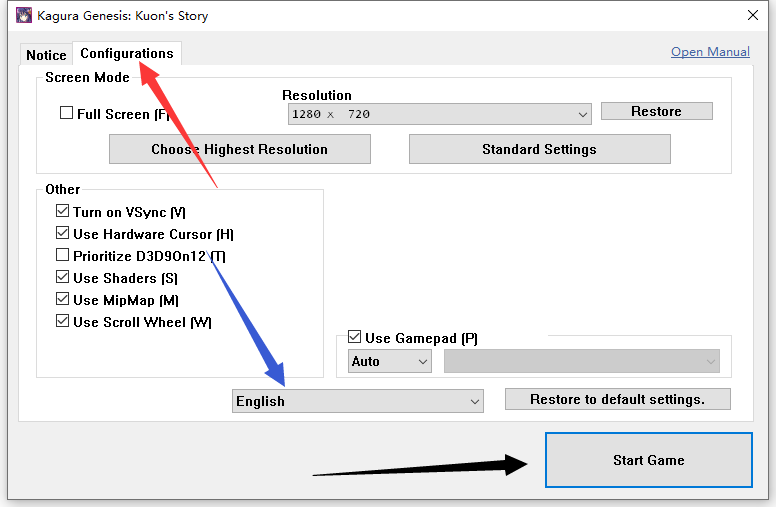Viewport: 776px width, 507px height.
Task: Click the Restore button beside resolution
Action: tap(656, 111)
